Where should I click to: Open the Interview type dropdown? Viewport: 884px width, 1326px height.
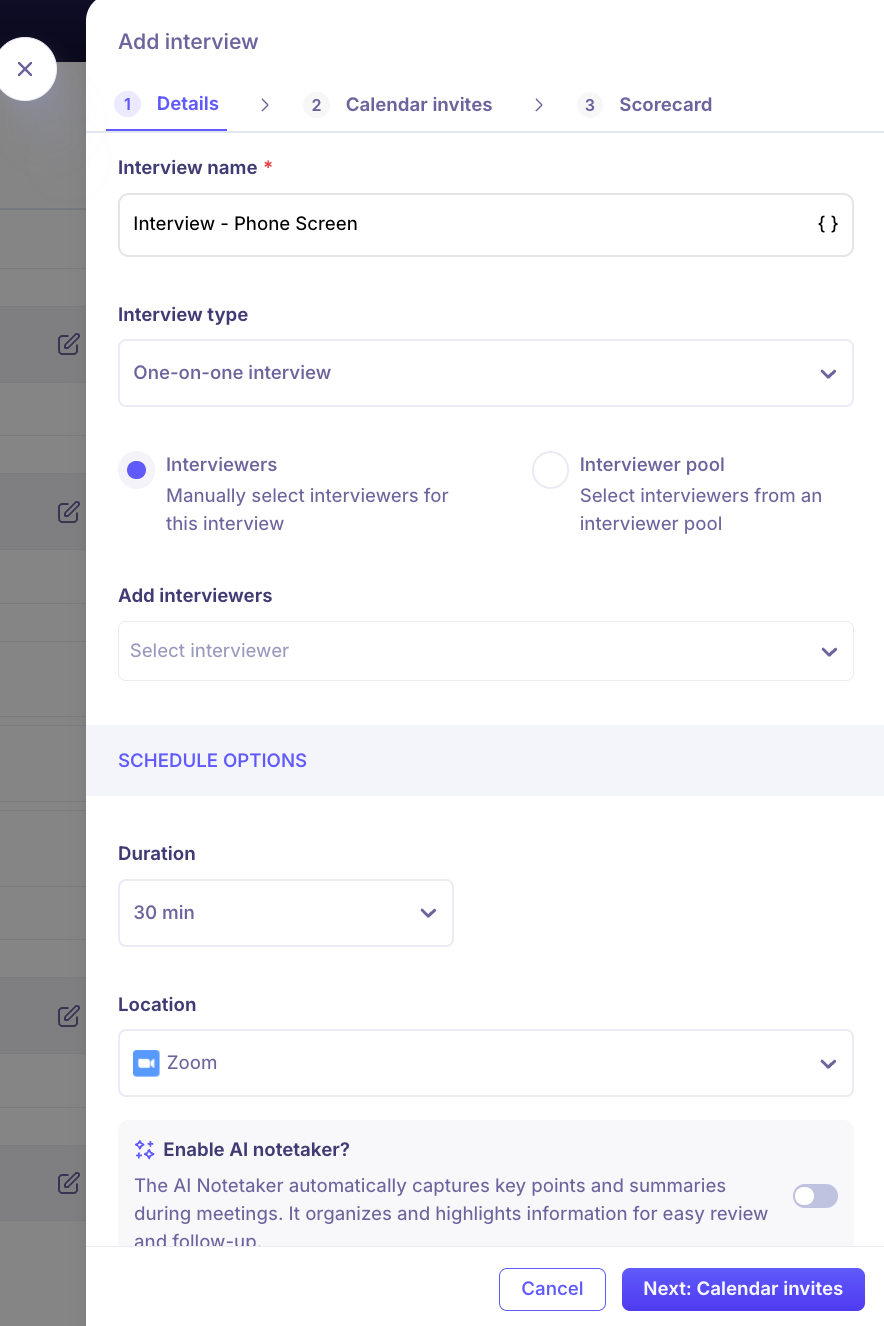coord(485,373)
